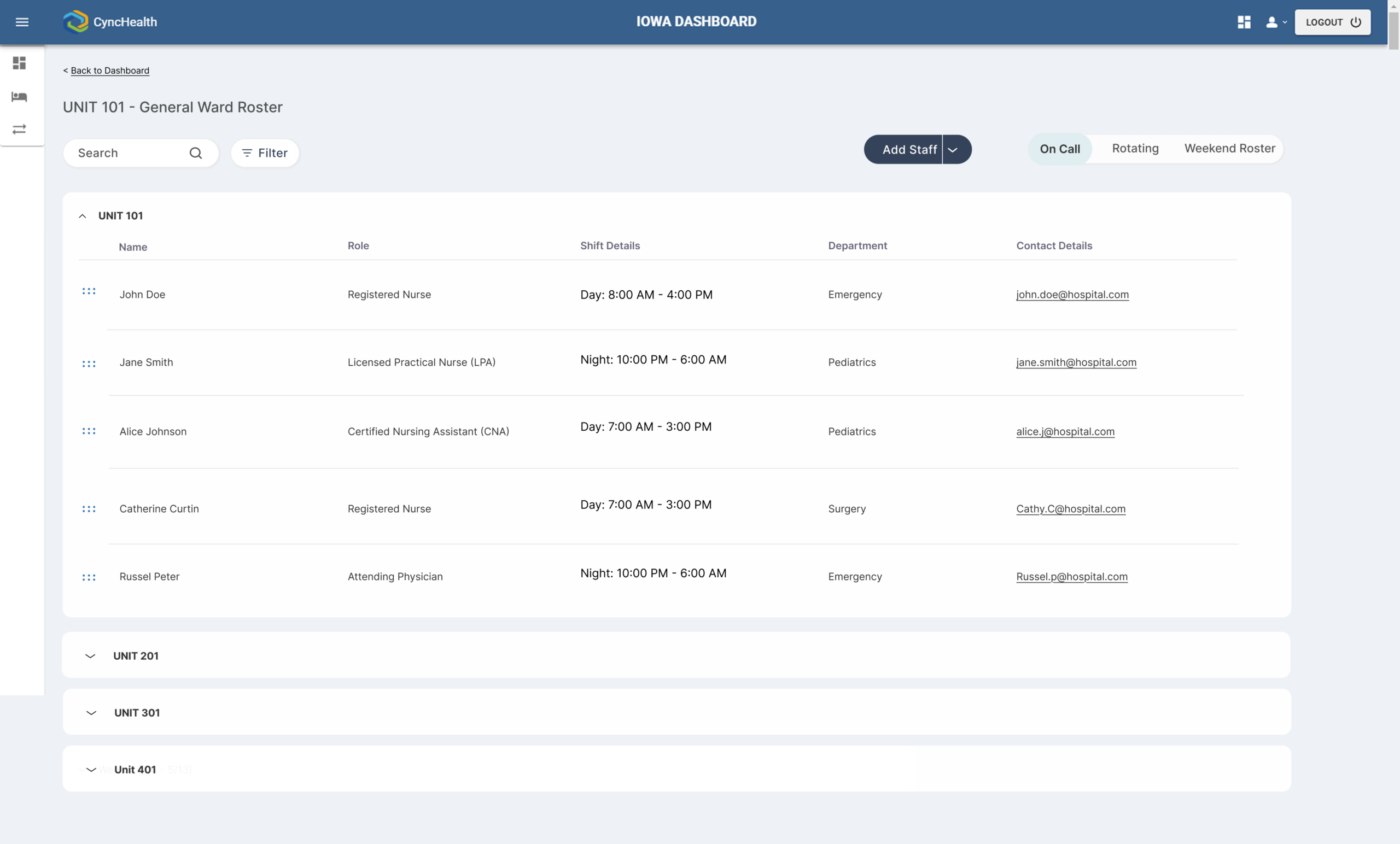Image resolution: width=1400 pixels, height=844 pixels.
Task: Switch to the Rotating roster view
Action: (1135, 148)
